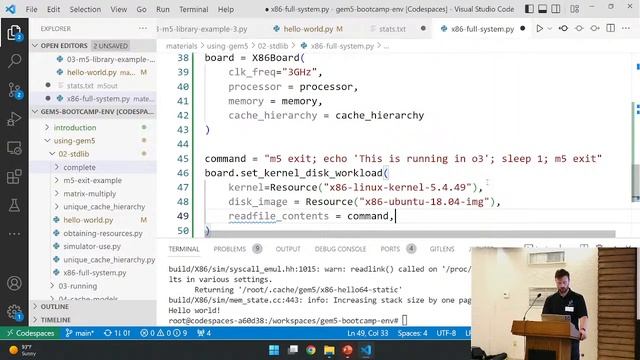Open the Selection menu

[85, 9]
